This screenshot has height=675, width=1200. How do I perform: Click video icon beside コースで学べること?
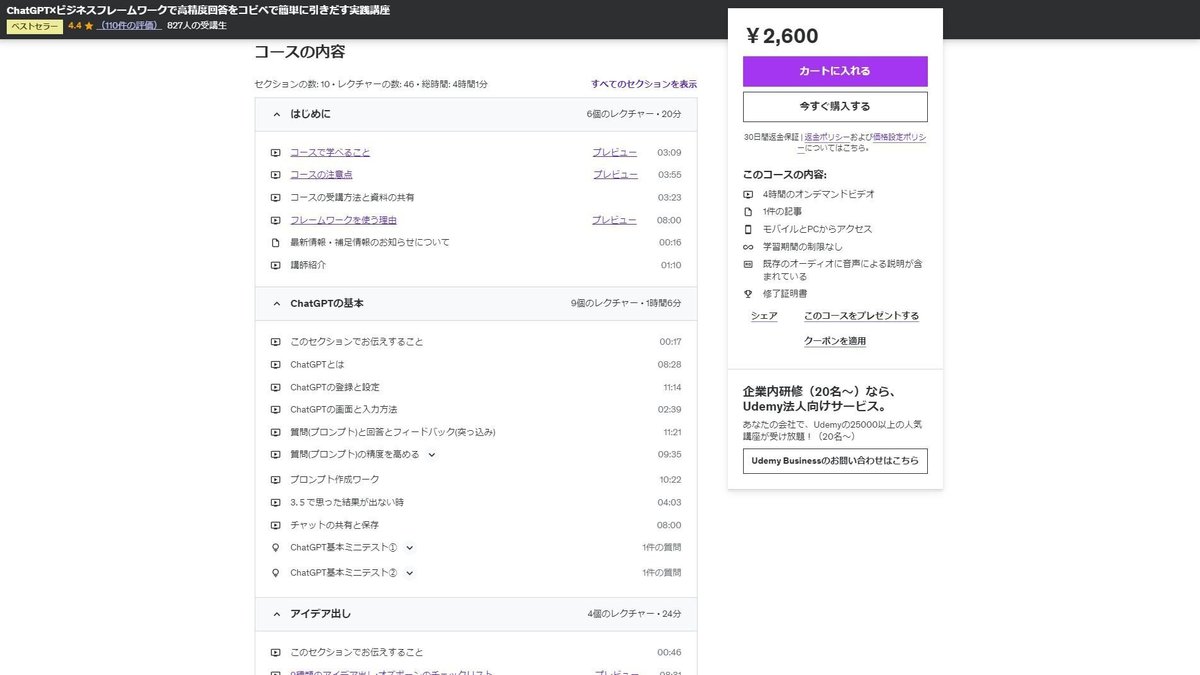click(276, 153)
